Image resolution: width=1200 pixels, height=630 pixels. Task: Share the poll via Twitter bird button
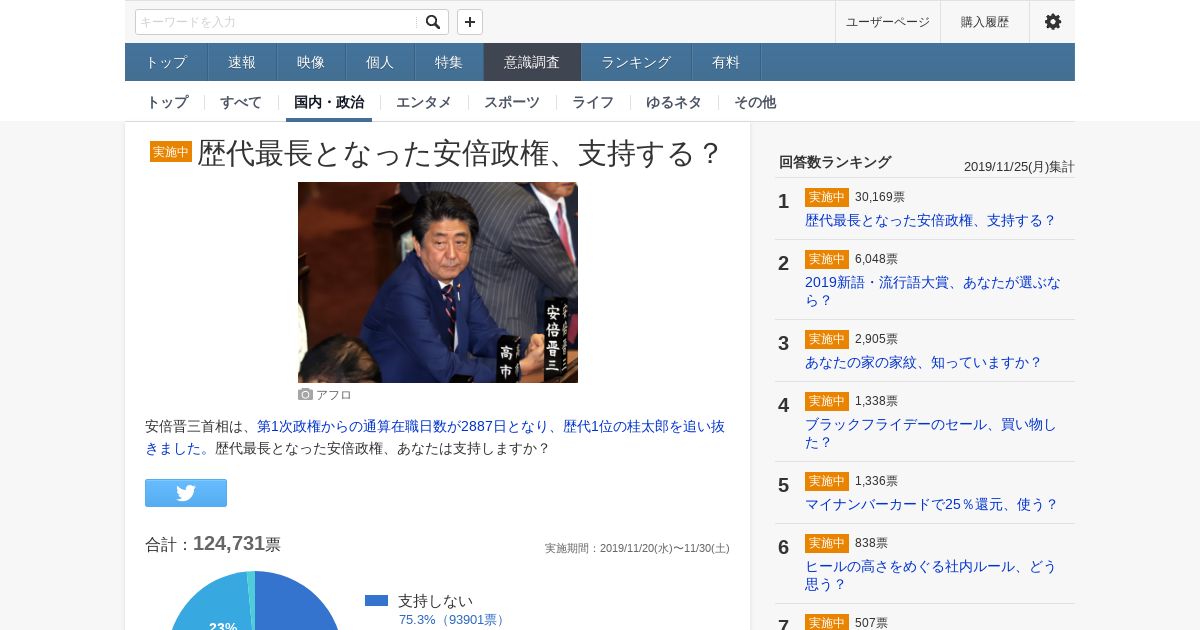point(186,493)
